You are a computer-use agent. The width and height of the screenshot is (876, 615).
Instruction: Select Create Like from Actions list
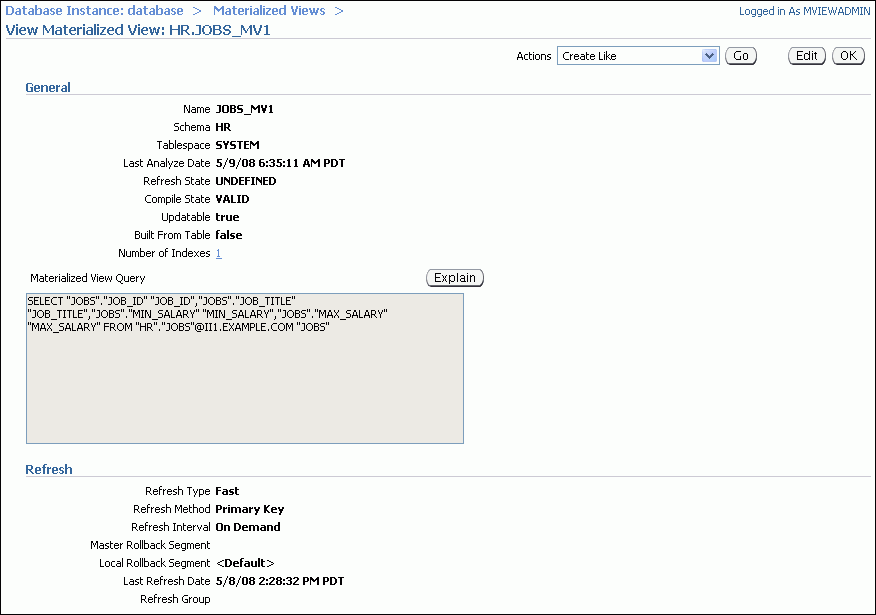coord(620,55)
